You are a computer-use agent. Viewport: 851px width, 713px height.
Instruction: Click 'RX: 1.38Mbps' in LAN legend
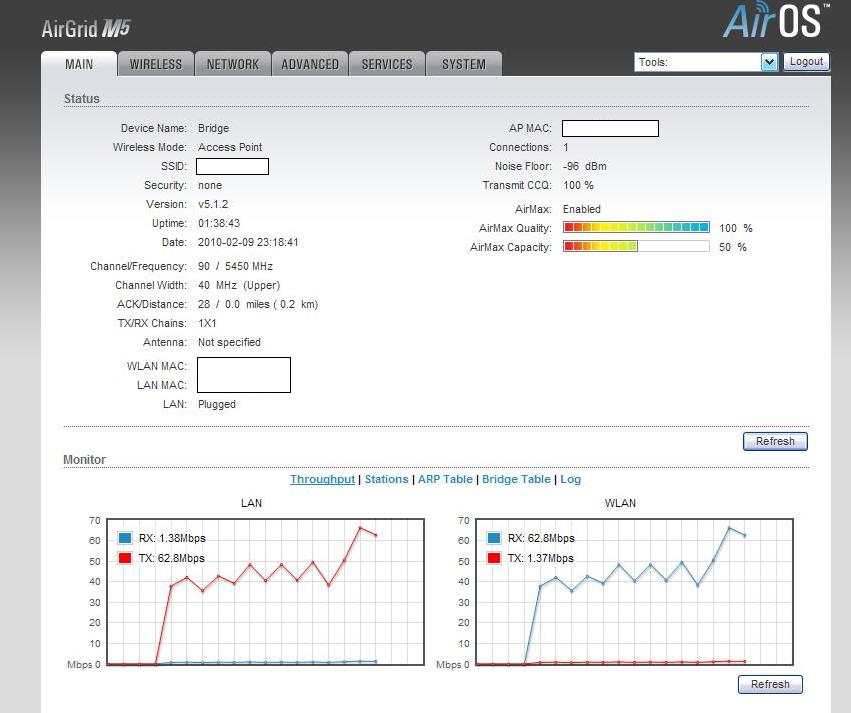pyautogui.click(x=172, y=538)
